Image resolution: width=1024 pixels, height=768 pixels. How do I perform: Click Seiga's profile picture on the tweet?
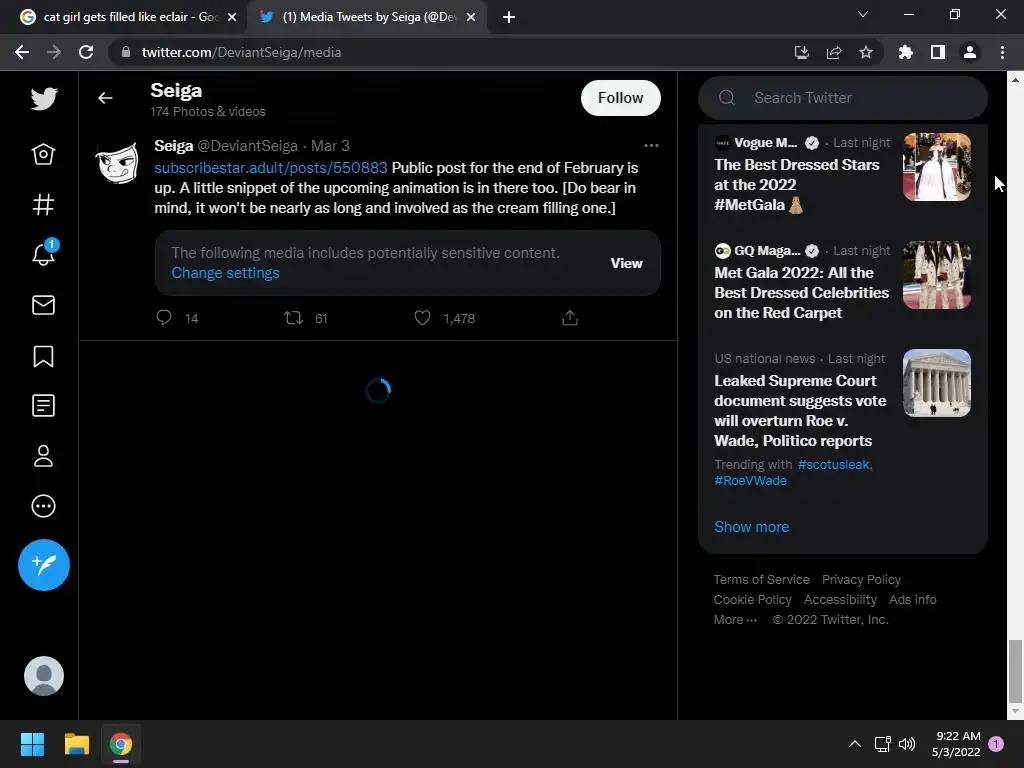pyautogui.click(x=118, y=163)
